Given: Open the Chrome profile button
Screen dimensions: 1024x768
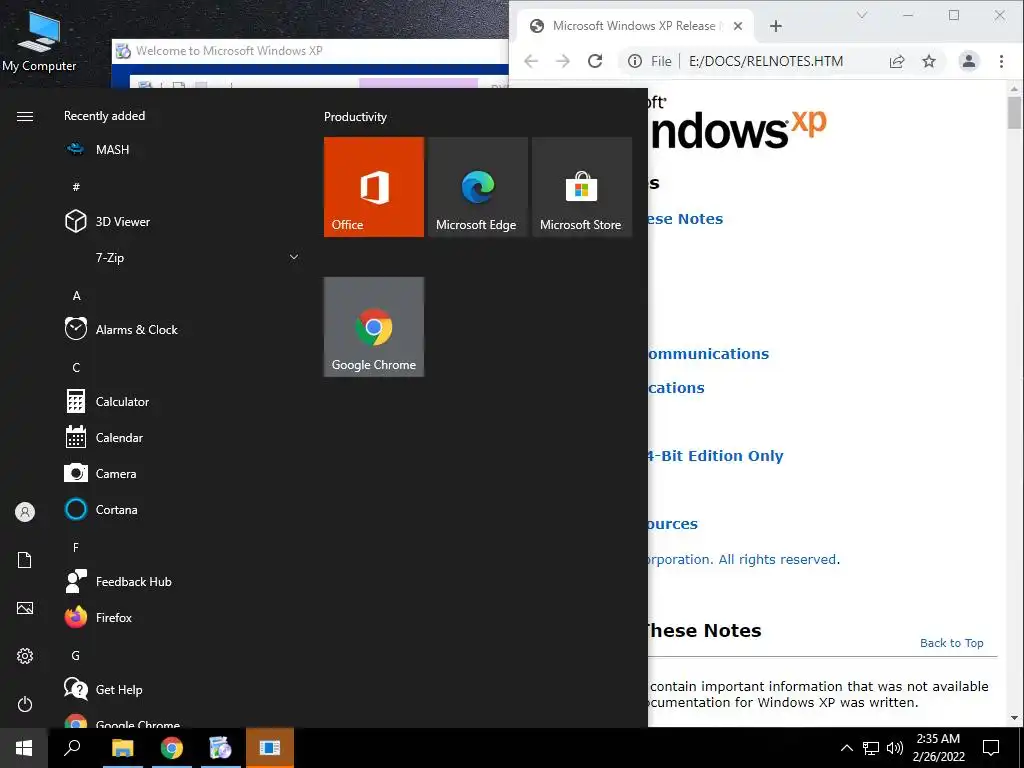Looking at the screenshot, I should [968, 61].
